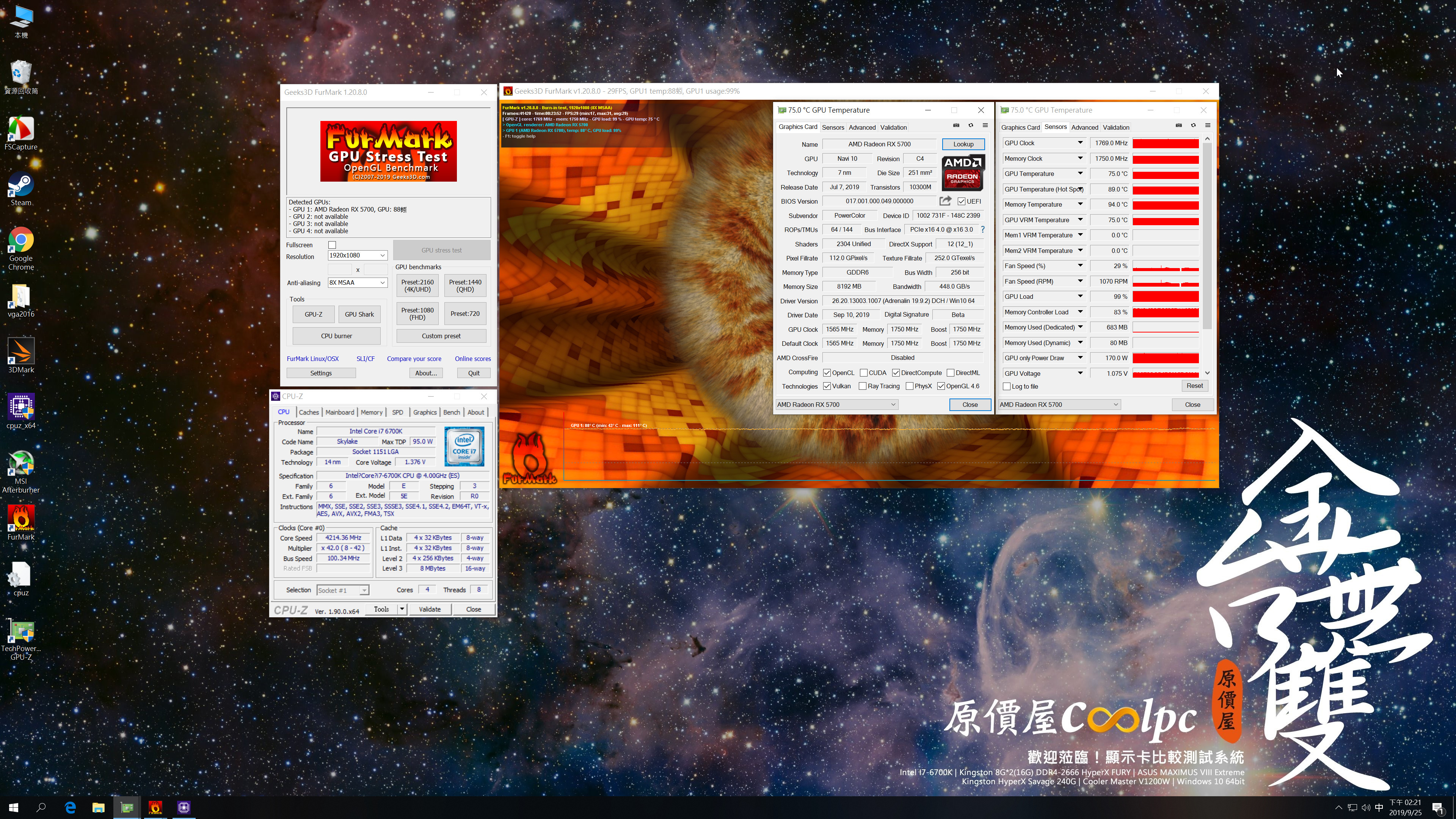1456x819 pixels.
Task: Toggle the OpenCL checkbox
Action: [827, 372]
